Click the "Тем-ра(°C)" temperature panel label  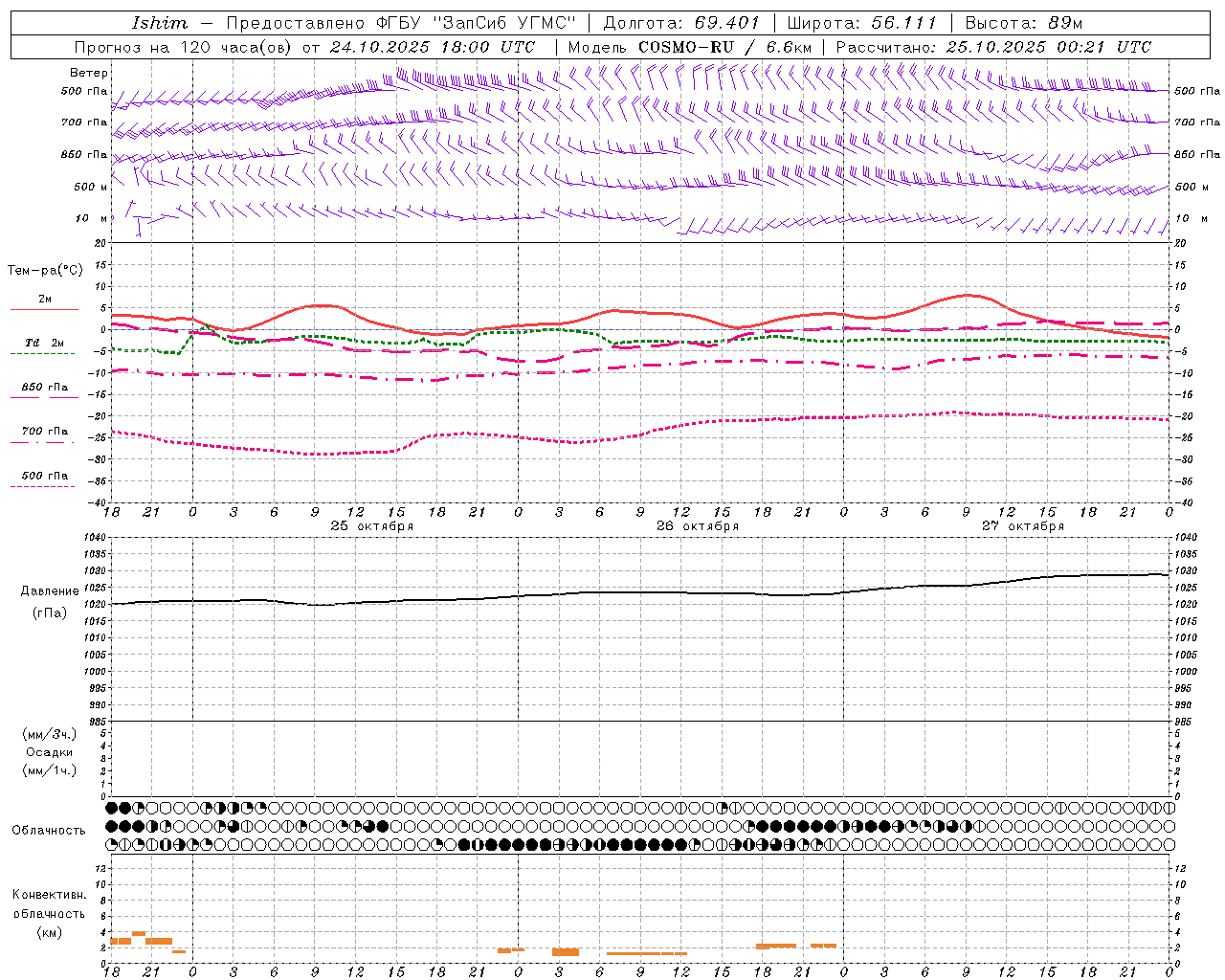click(45, 271)
